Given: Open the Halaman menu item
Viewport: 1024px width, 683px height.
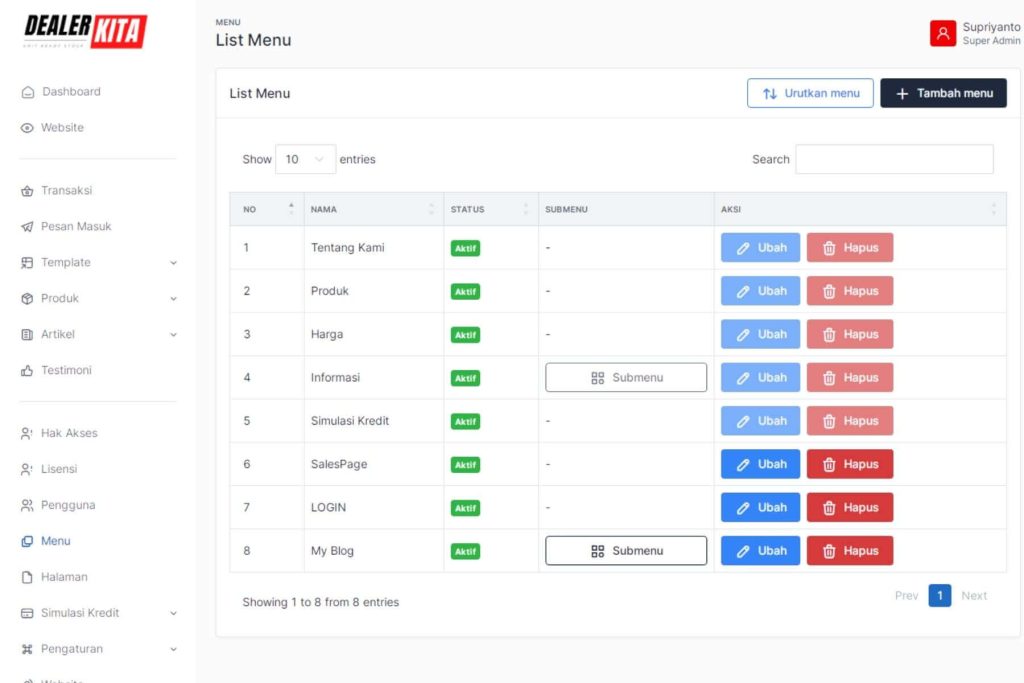Looking at the screenshot, I should tap(64, 577).
